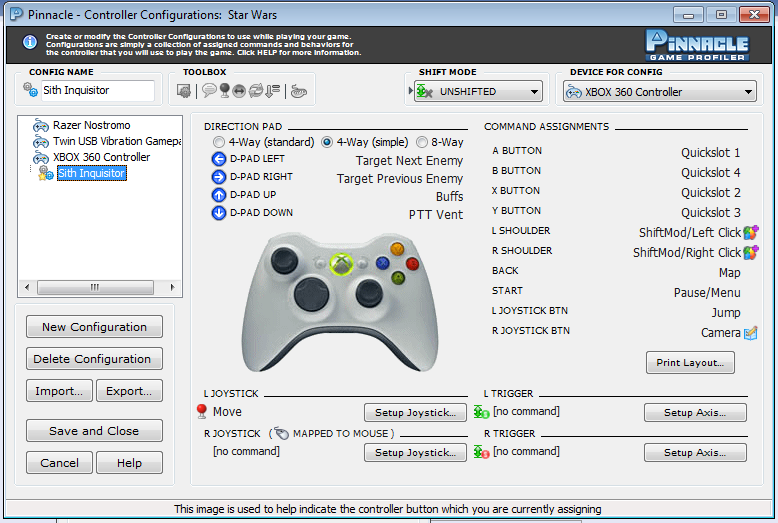Click the device list horizontal scrollbar thumb
Viewport: 778px width, 523px height.
(95, 287)
